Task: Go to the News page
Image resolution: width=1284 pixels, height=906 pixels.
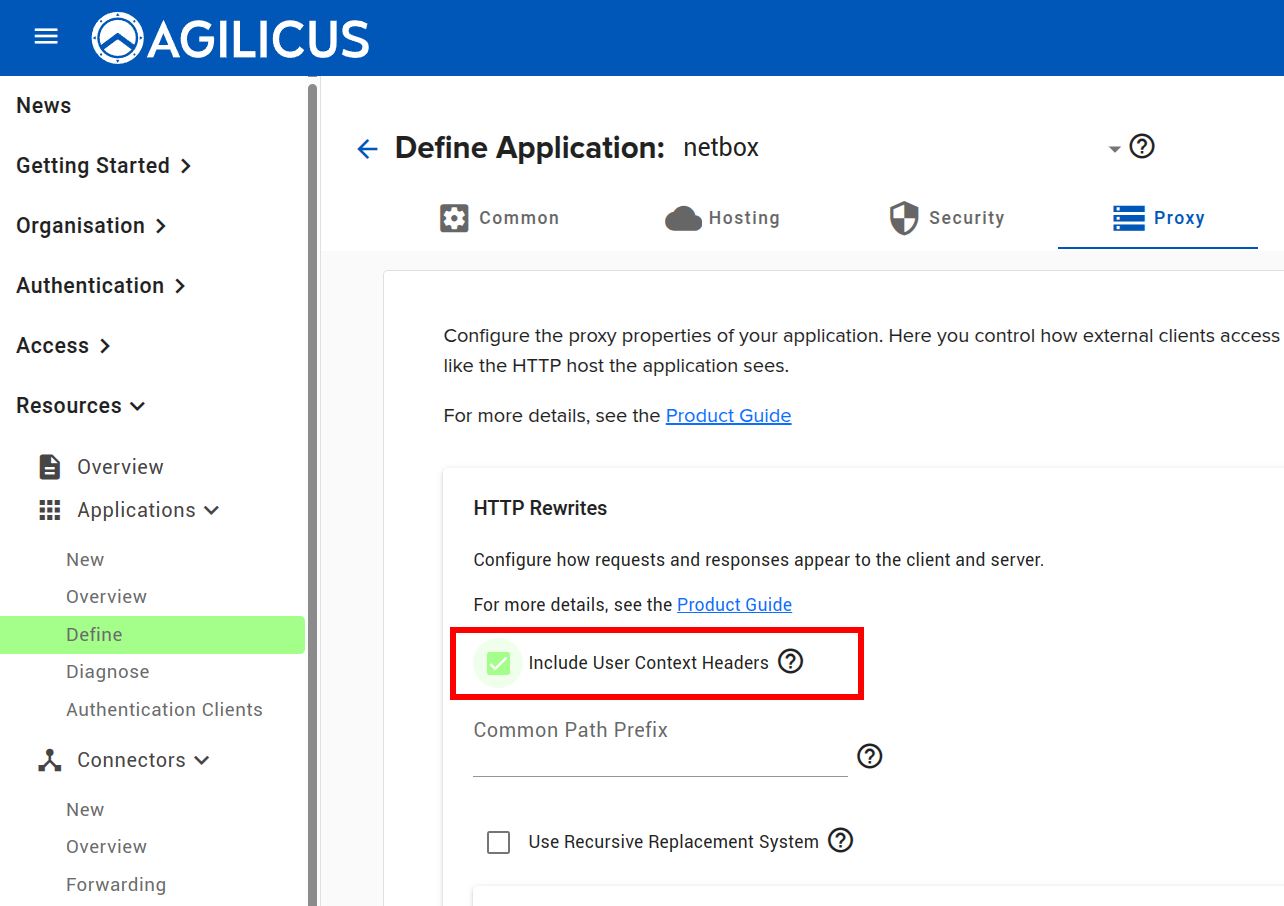Action: 43,105
